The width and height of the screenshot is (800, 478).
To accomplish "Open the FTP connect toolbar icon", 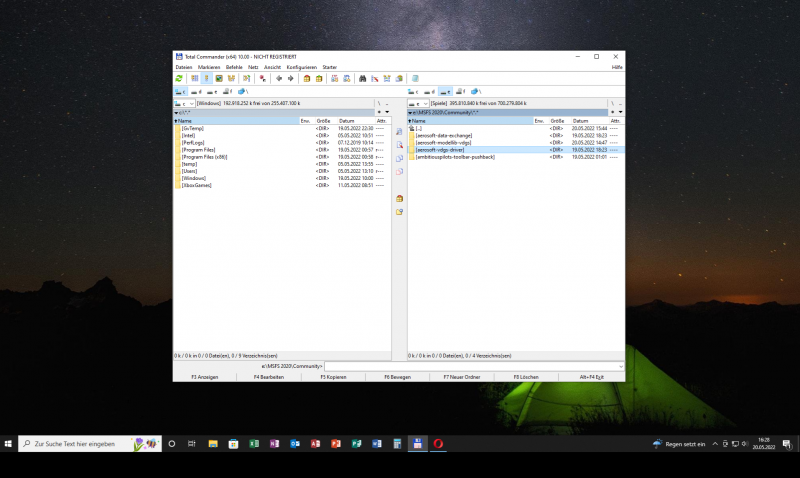I will (x=335, y=79).
